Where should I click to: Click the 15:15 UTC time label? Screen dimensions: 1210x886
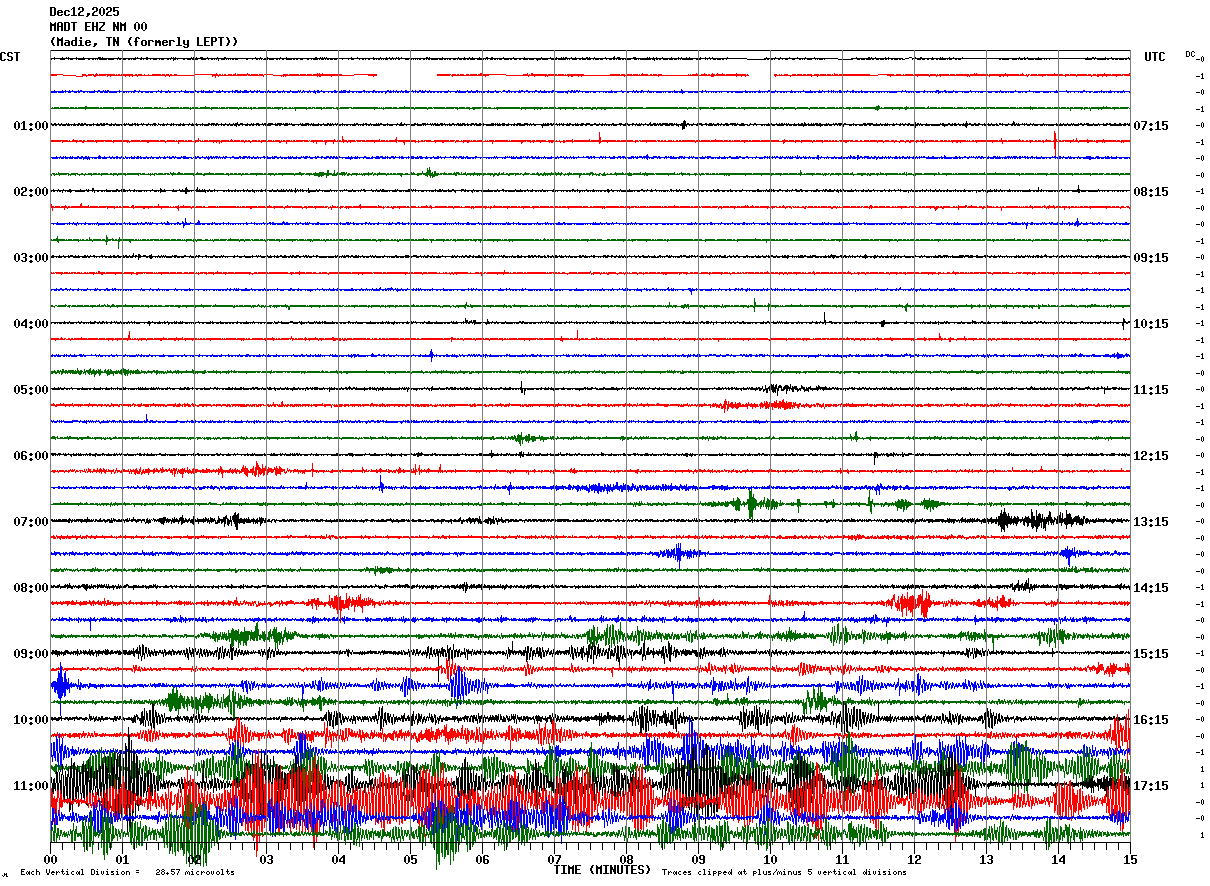(1151, 654)
